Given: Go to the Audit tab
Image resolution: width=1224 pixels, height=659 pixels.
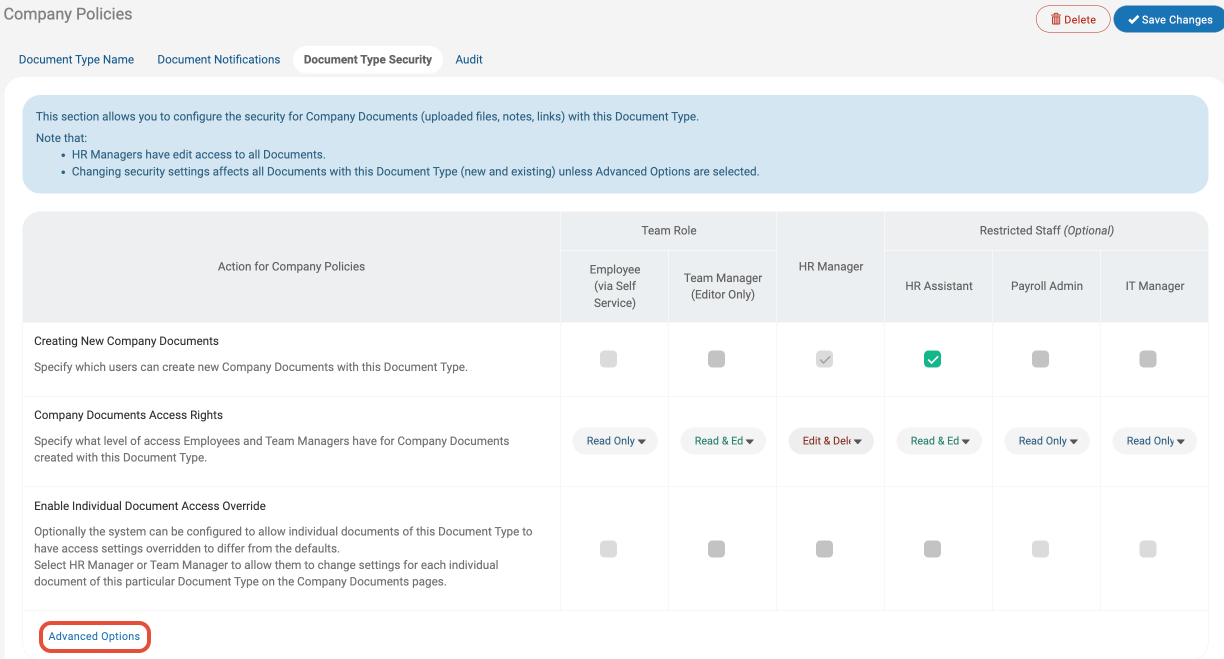Looking at the screenshot, I should click(x=469, y=59).
